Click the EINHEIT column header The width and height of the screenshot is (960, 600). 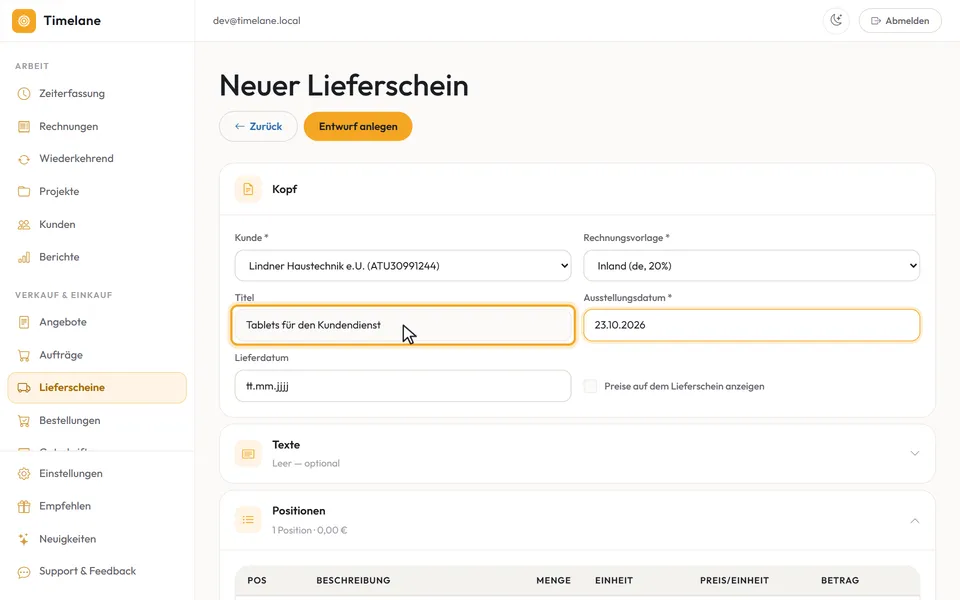[x=614, y=580]
